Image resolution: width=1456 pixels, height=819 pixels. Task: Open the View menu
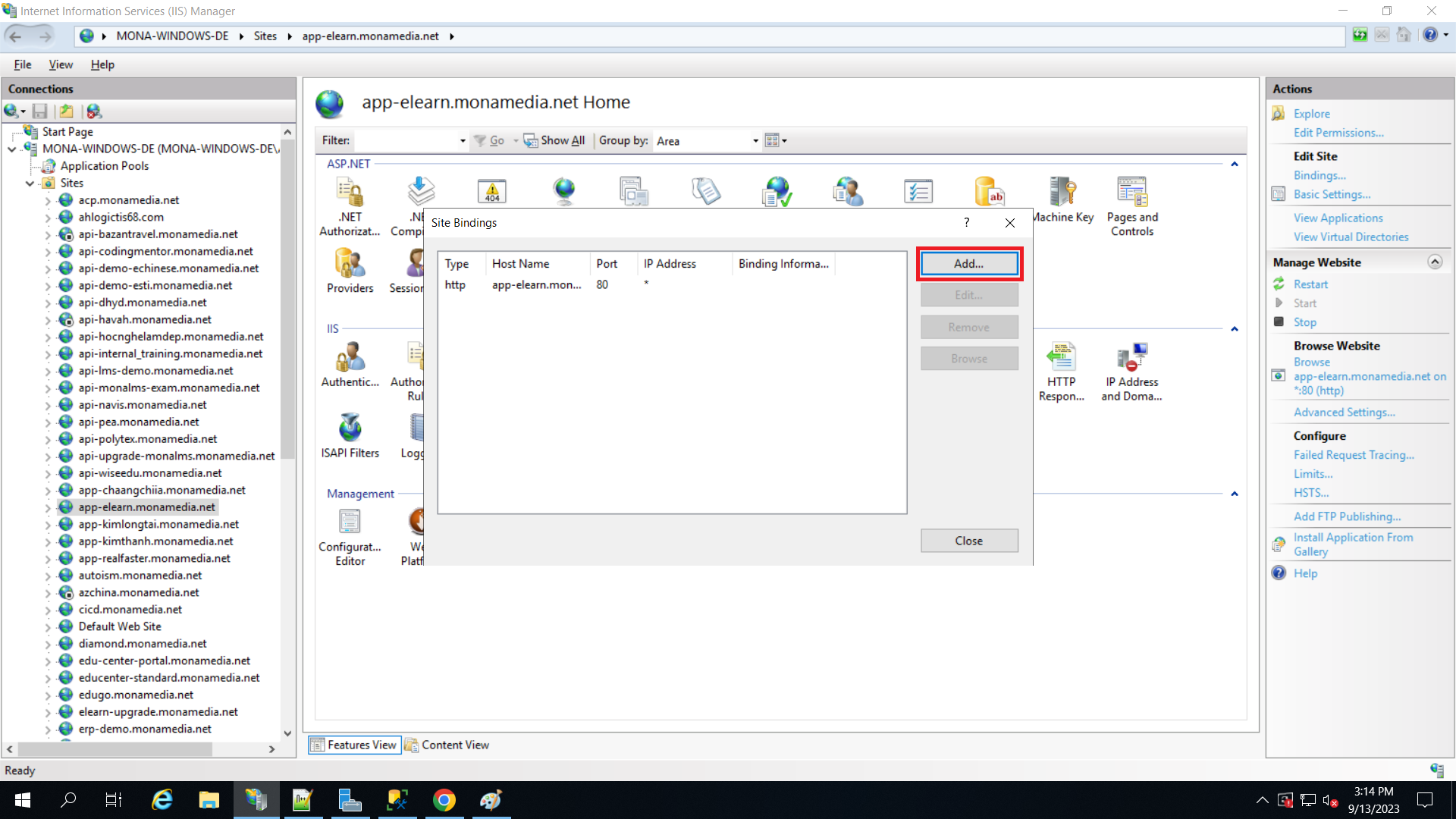(61, 64)
